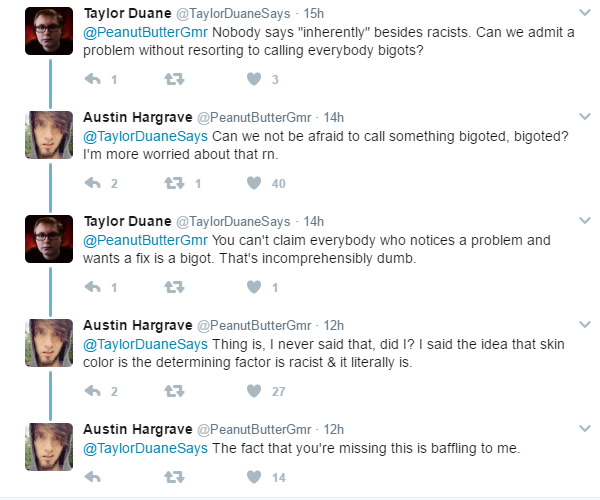The height and width of the screenshot is (500, 600).
Task: Retweet Taylor Duane's 15h tweet
Action: [174, 79]
